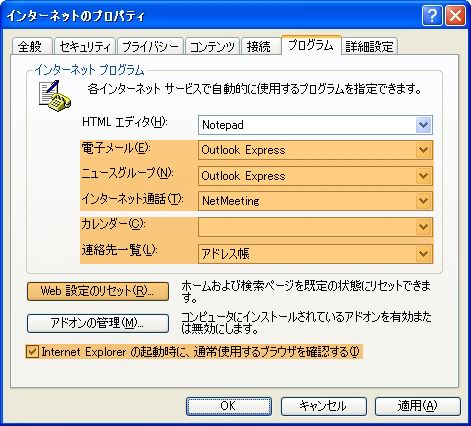This screenshot has width=471, height=426.
Task: Click the キャンセル button
Action: (323, 406)
